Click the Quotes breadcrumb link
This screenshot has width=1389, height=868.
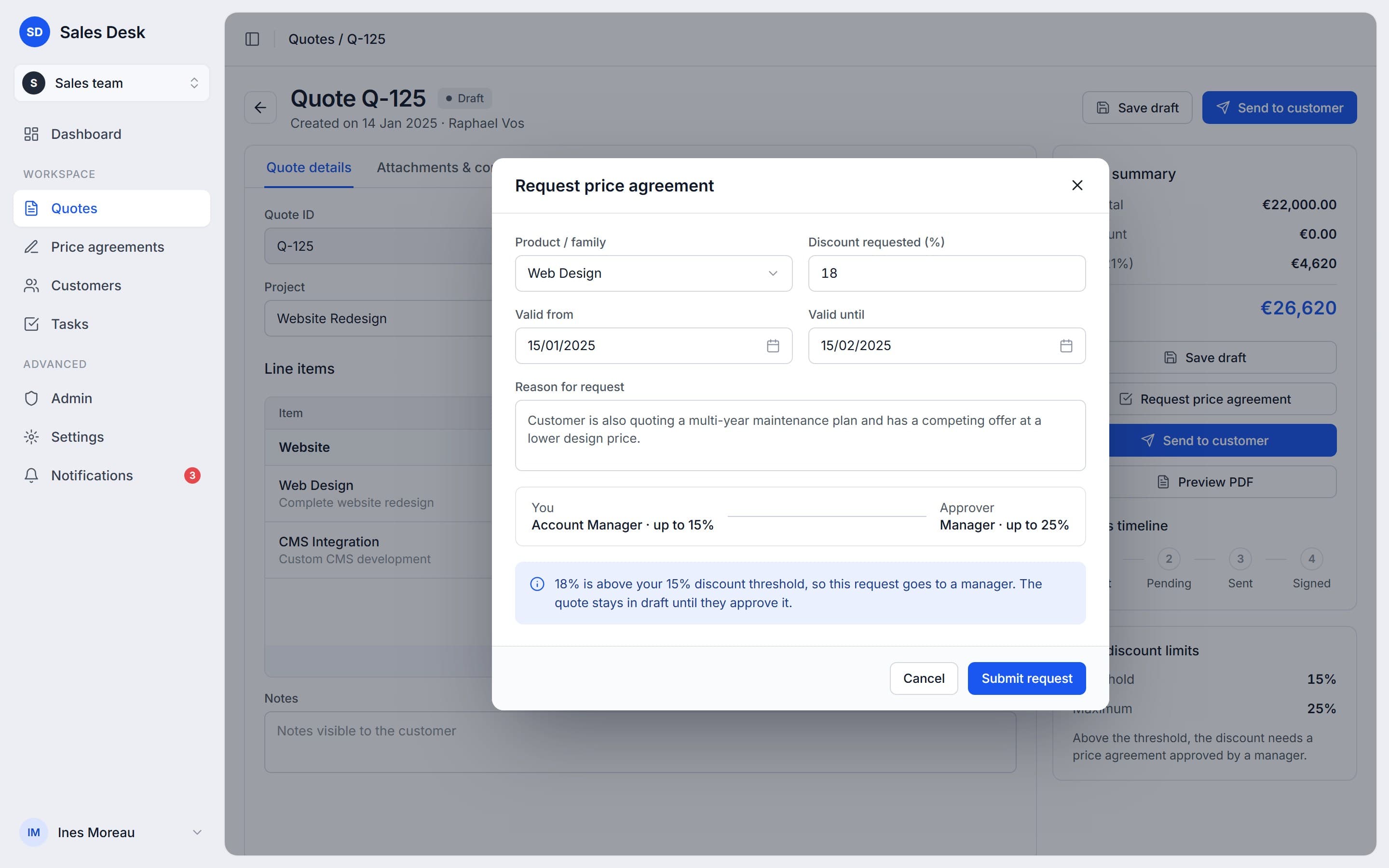coord(311,39)
